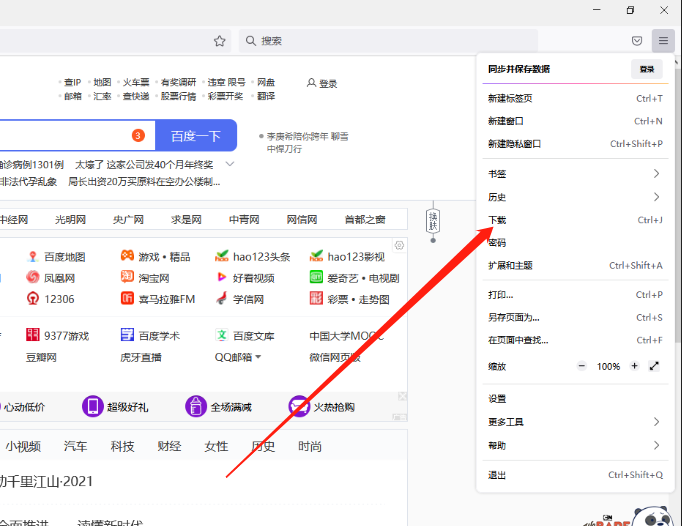Click the 全场满减 purple bag icon
The width and height of the screenshot is (682, 526).
(x=196, y=406)
